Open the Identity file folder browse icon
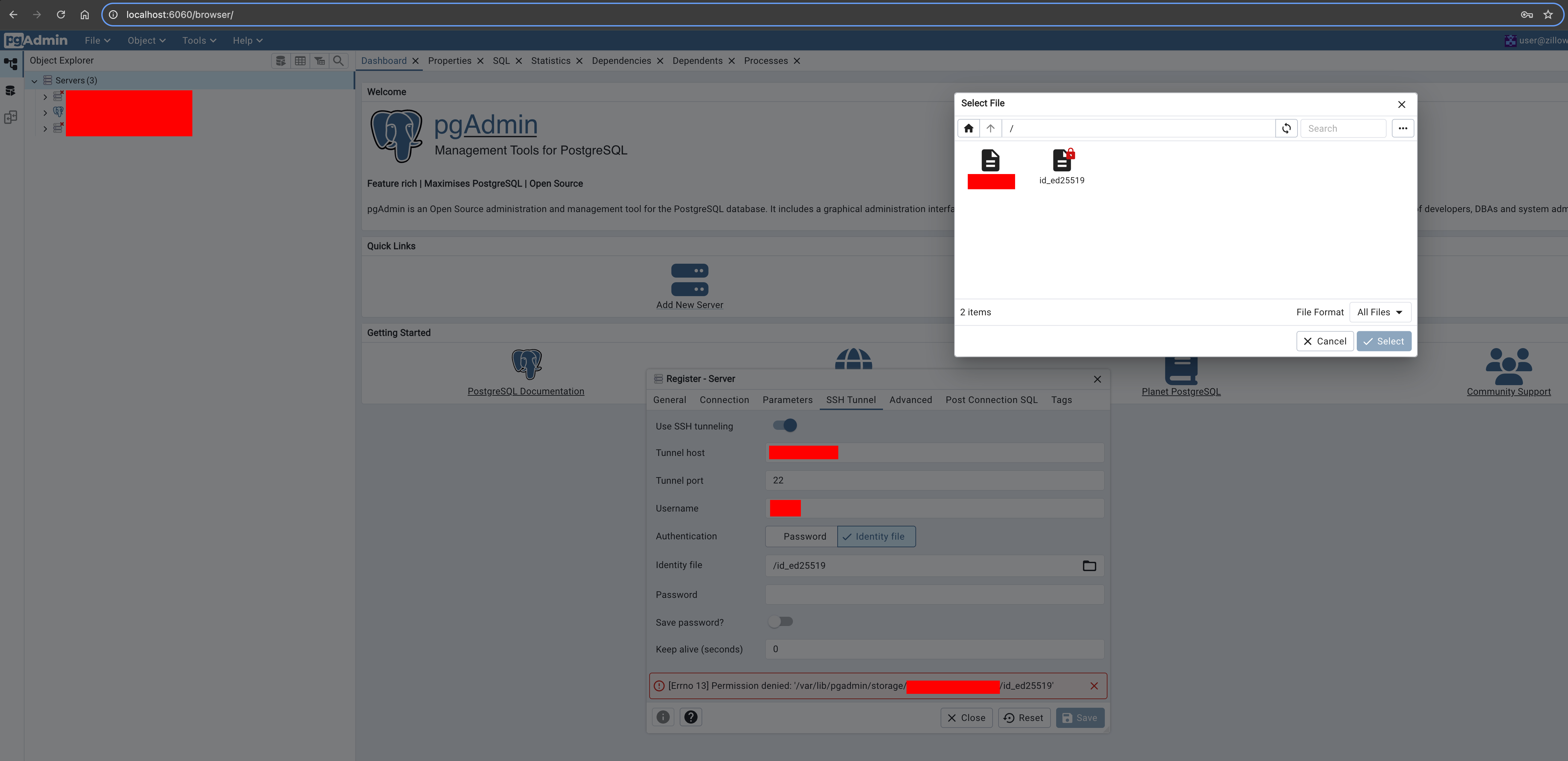 [1089, 566]
